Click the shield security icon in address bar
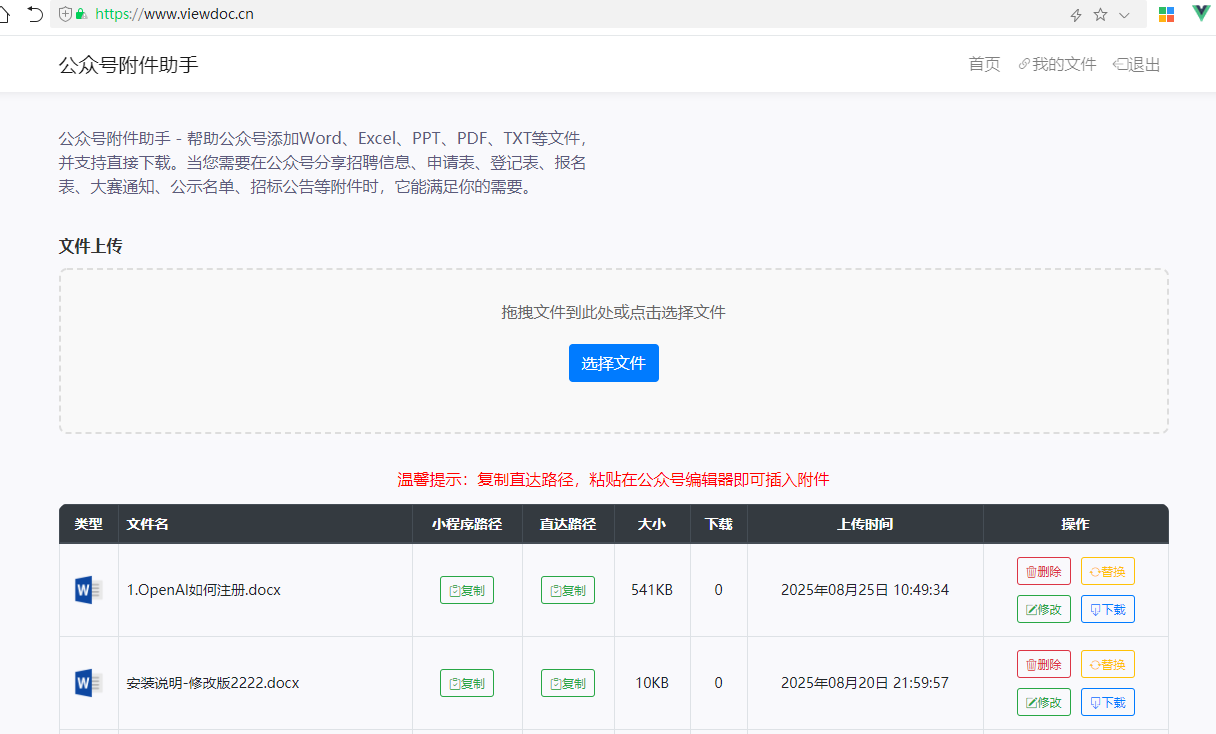 pyautogui.click(x=66, y=14)
